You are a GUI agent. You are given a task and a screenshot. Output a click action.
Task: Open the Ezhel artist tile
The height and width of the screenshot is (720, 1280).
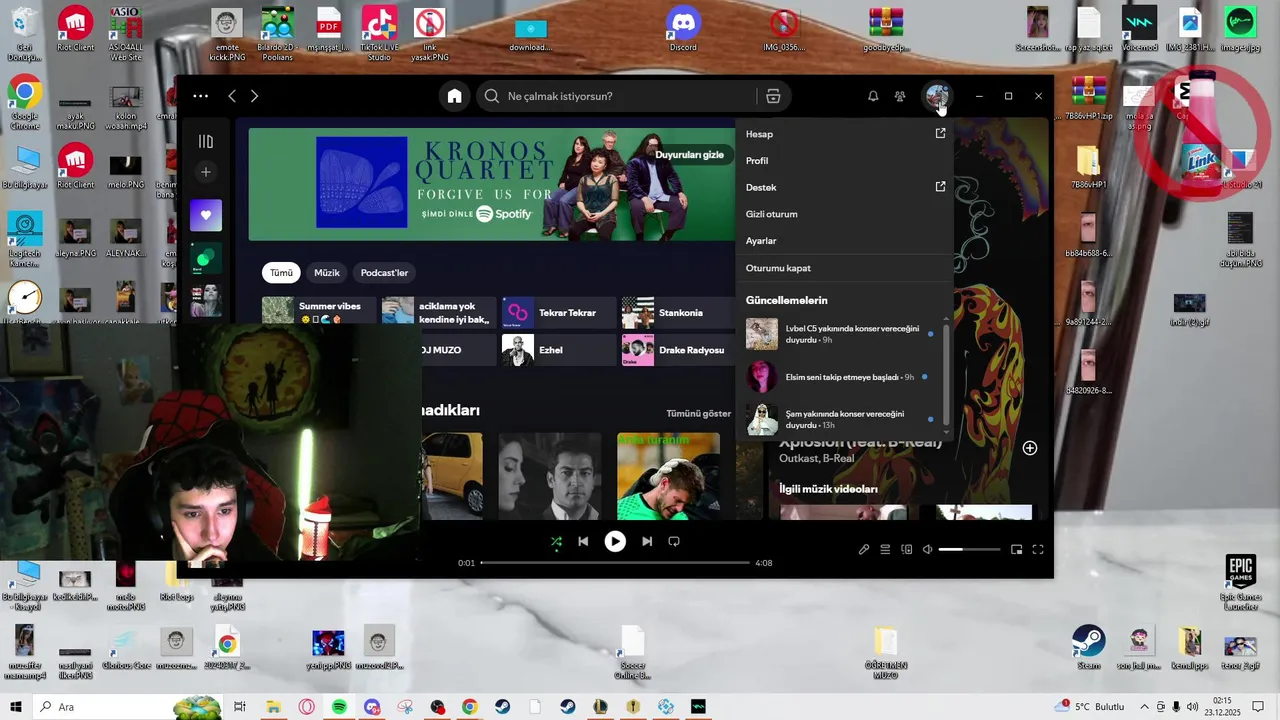tap(559, 350)
